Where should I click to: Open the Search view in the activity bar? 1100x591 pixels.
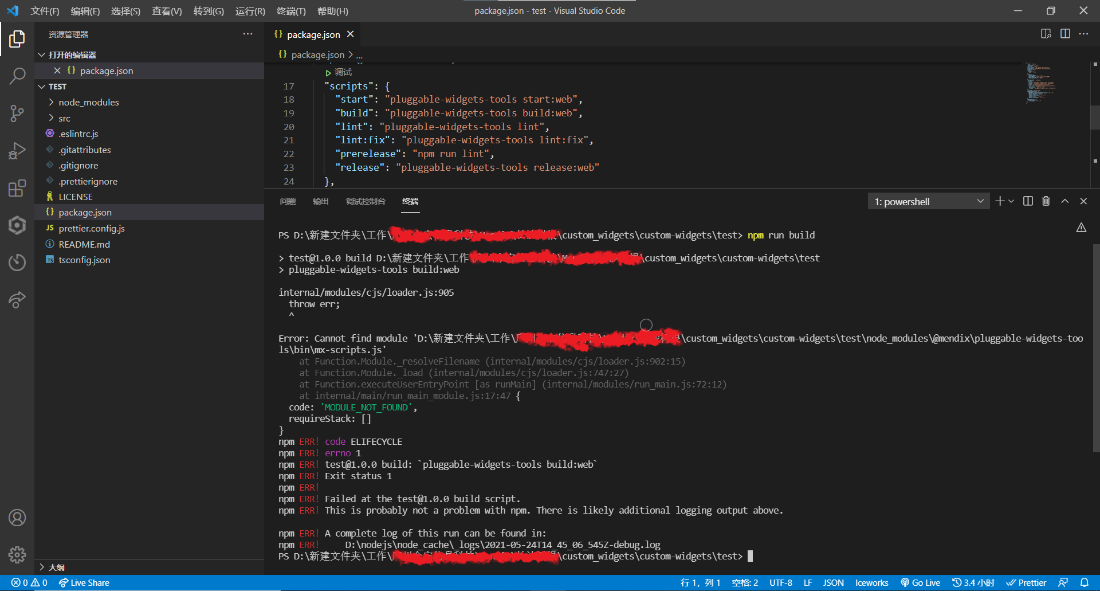17,76
